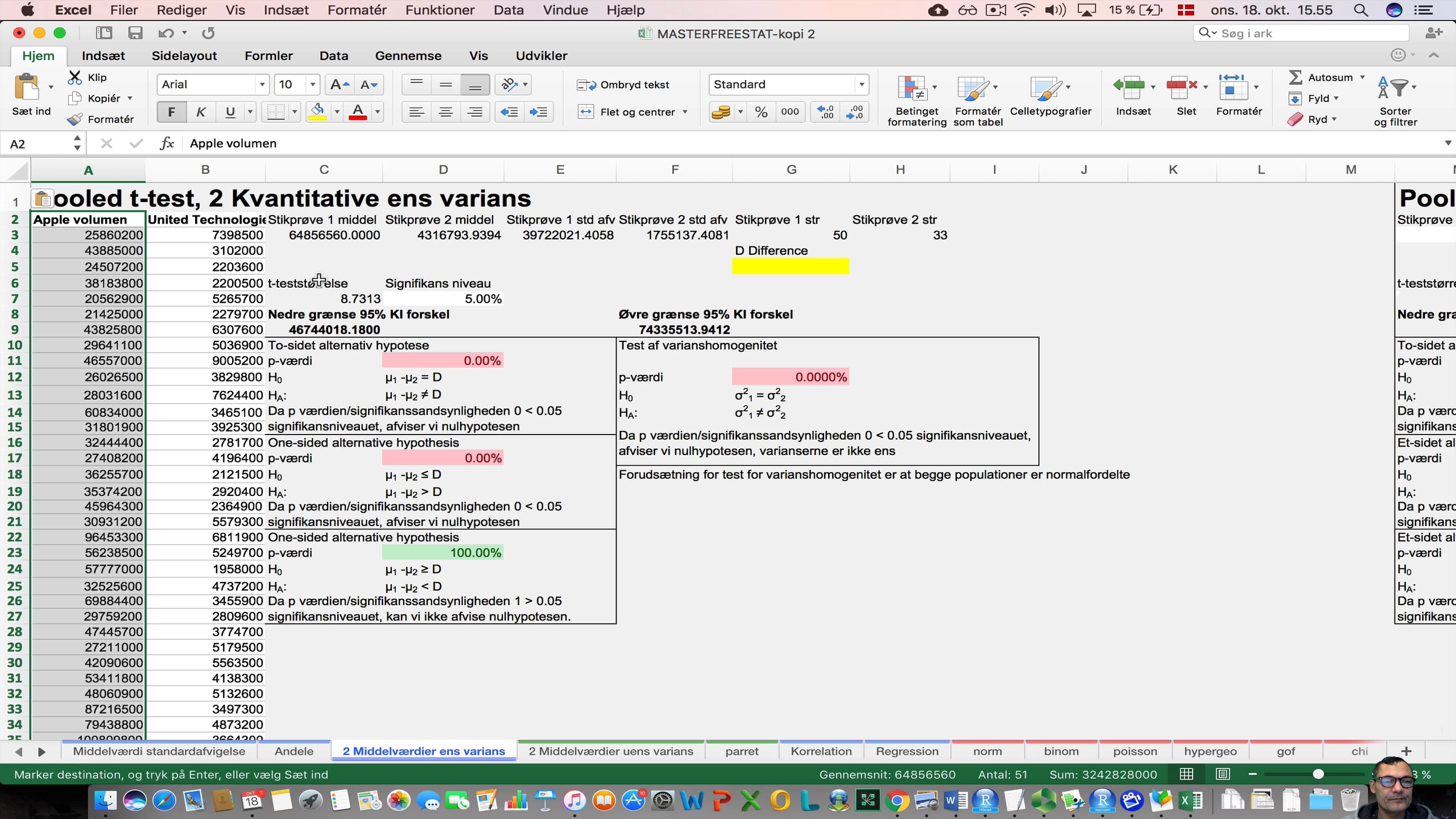Image resolution: width=1456 pixels, height=819 pixels.
Task: Click the next sheet tab arrow
Action: pyautogui.click(x=42, y=752)
